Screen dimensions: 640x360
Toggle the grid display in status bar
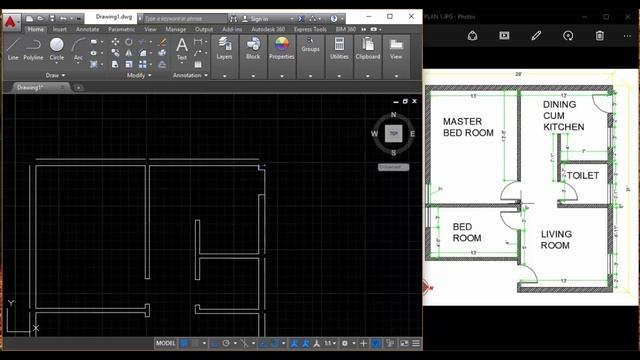point(184,344)
